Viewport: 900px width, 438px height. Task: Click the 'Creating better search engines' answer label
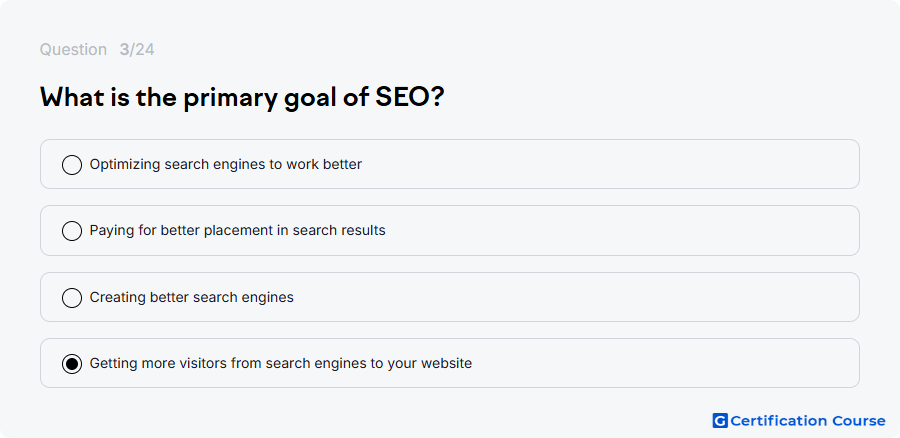coord(192,297)
